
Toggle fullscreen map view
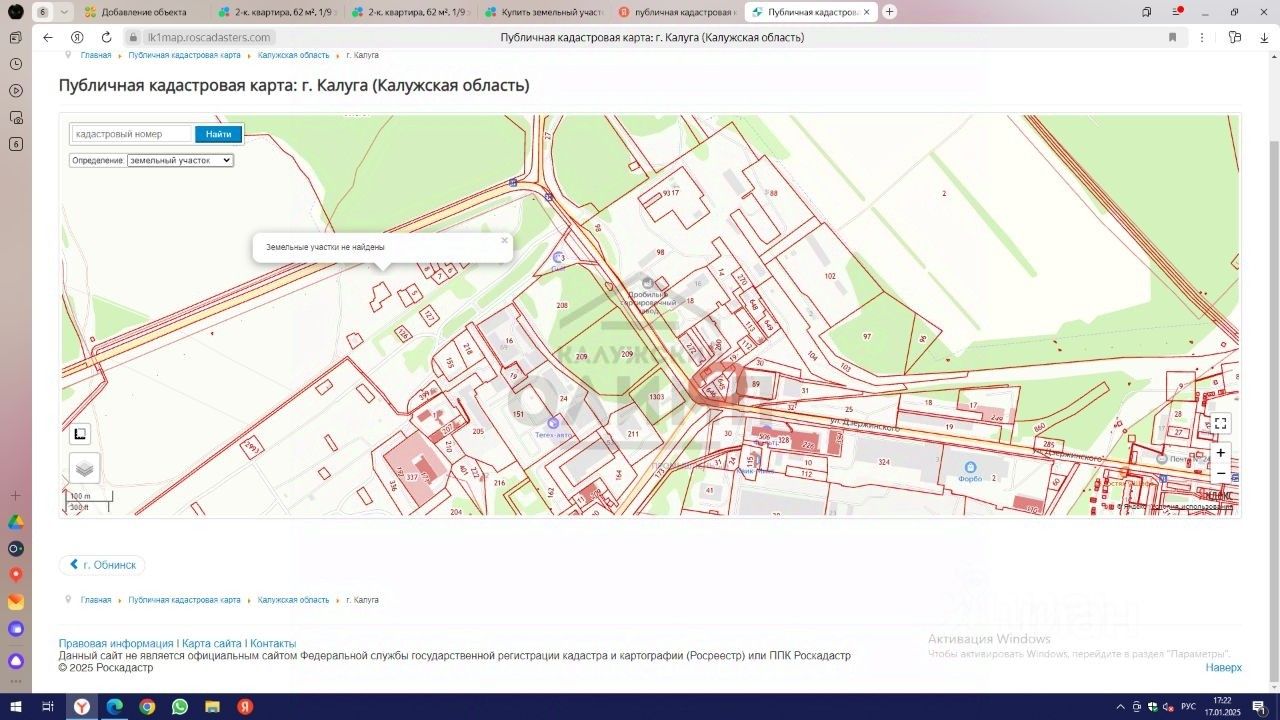click(1220, 423)
